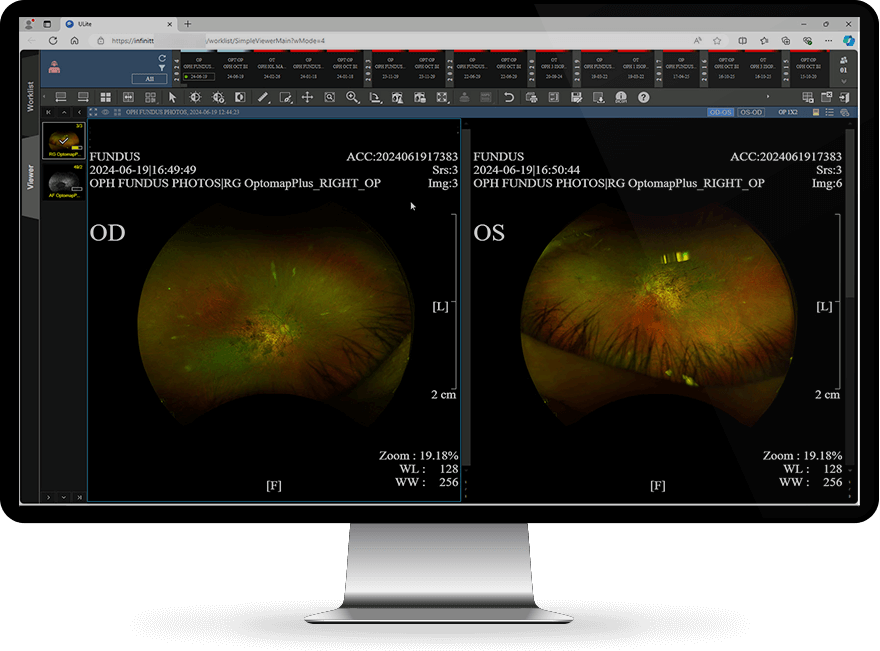Select the OP 1X2 layout option
This screenshot has height=651, width=880.
pos(789,112)
